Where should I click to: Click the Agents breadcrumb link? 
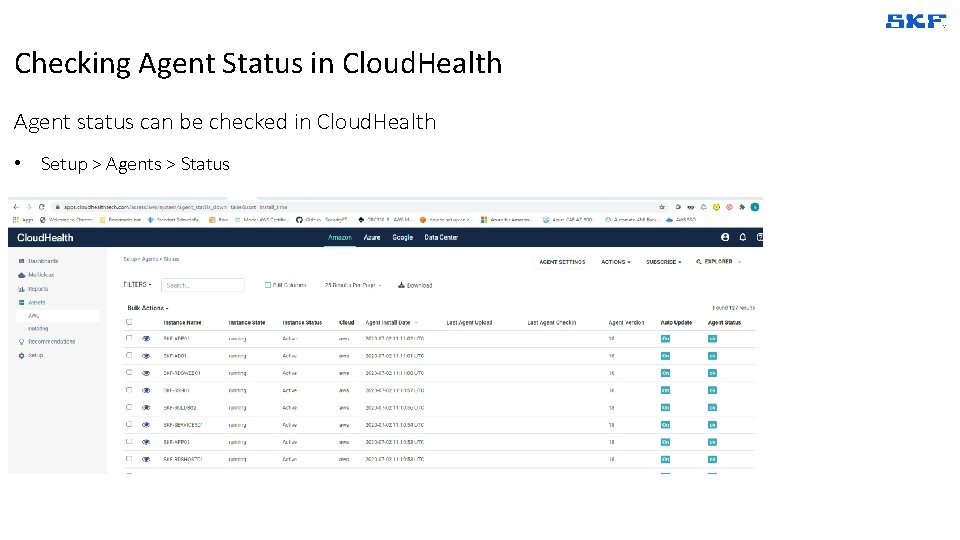150,259
